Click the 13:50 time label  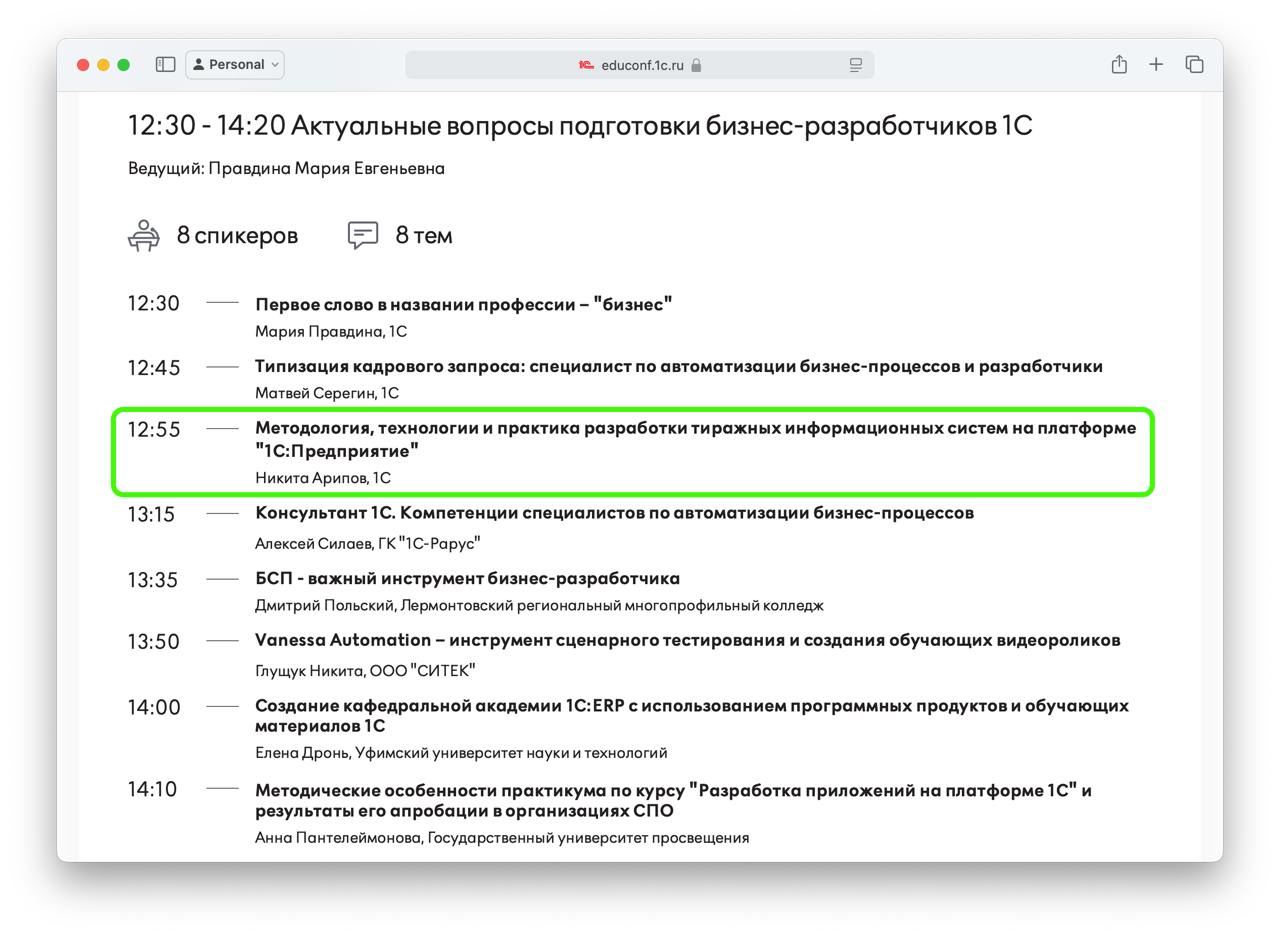[x=153, y=642]
